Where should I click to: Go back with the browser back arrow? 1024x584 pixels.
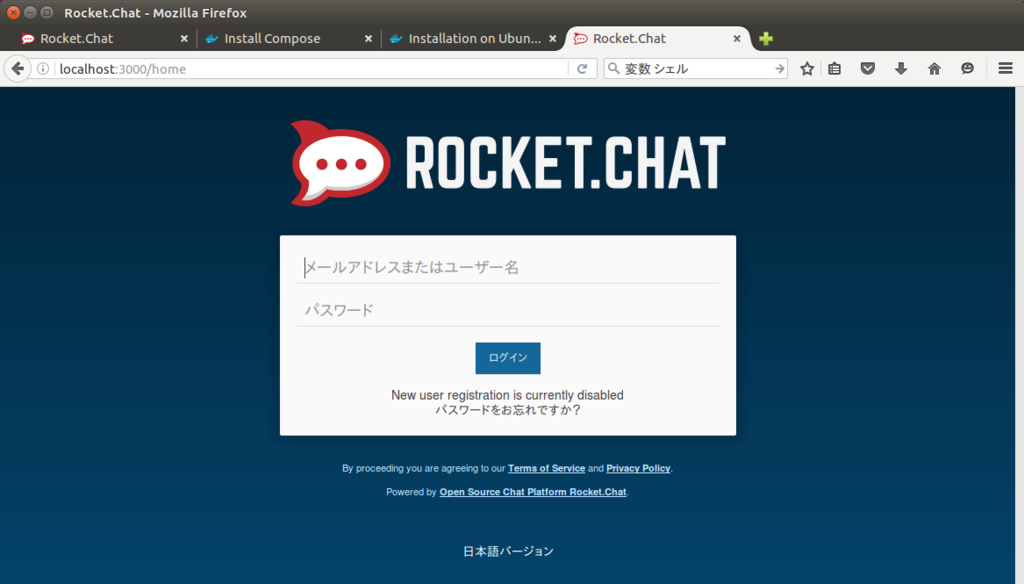pos(18,69)
